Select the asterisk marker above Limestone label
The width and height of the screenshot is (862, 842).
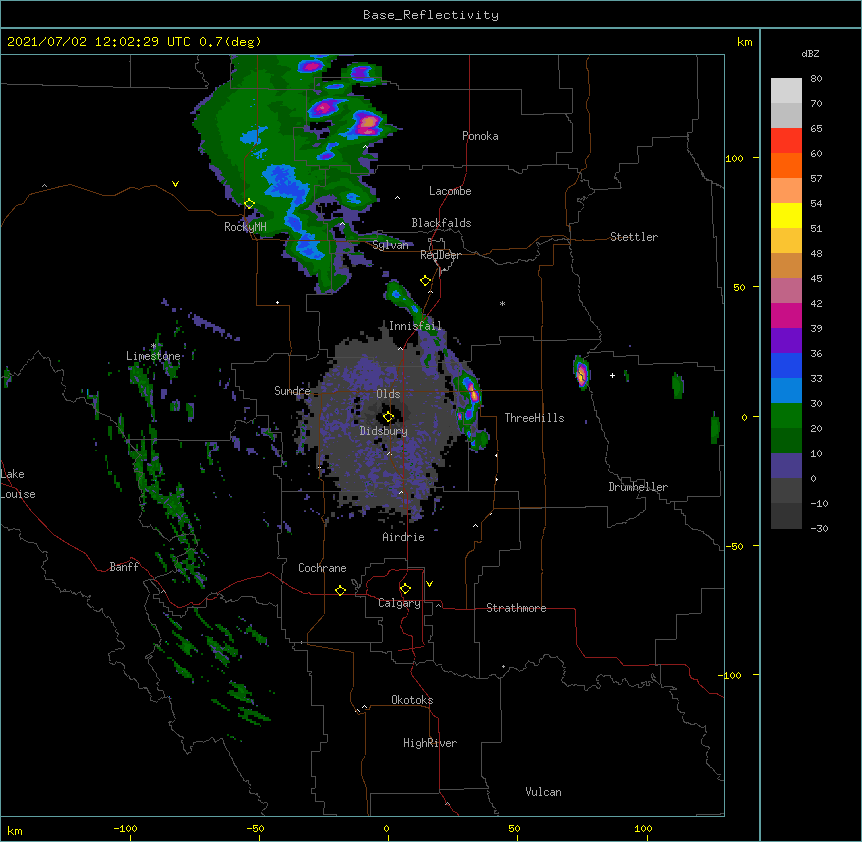click(153, 346)
